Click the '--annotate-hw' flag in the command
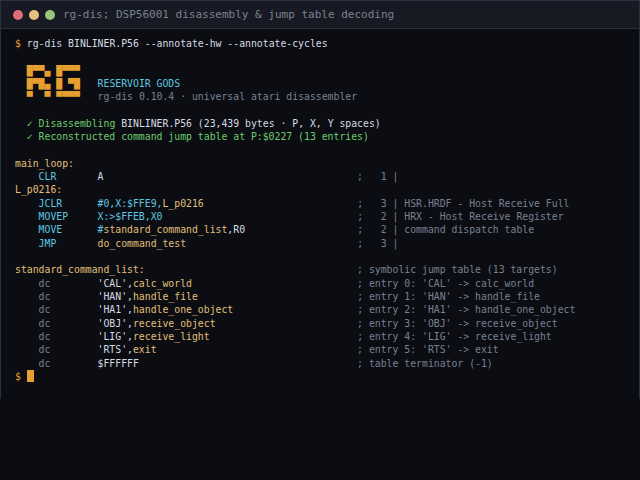This screenshot has height=480, width=640. [183, 43]
